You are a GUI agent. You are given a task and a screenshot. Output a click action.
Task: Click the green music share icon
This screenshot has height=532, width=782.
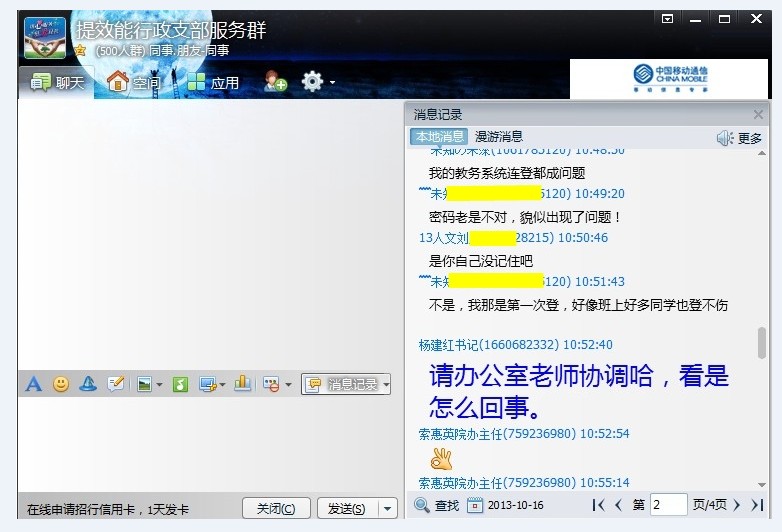pyautogui.click(x=180, y=384)
